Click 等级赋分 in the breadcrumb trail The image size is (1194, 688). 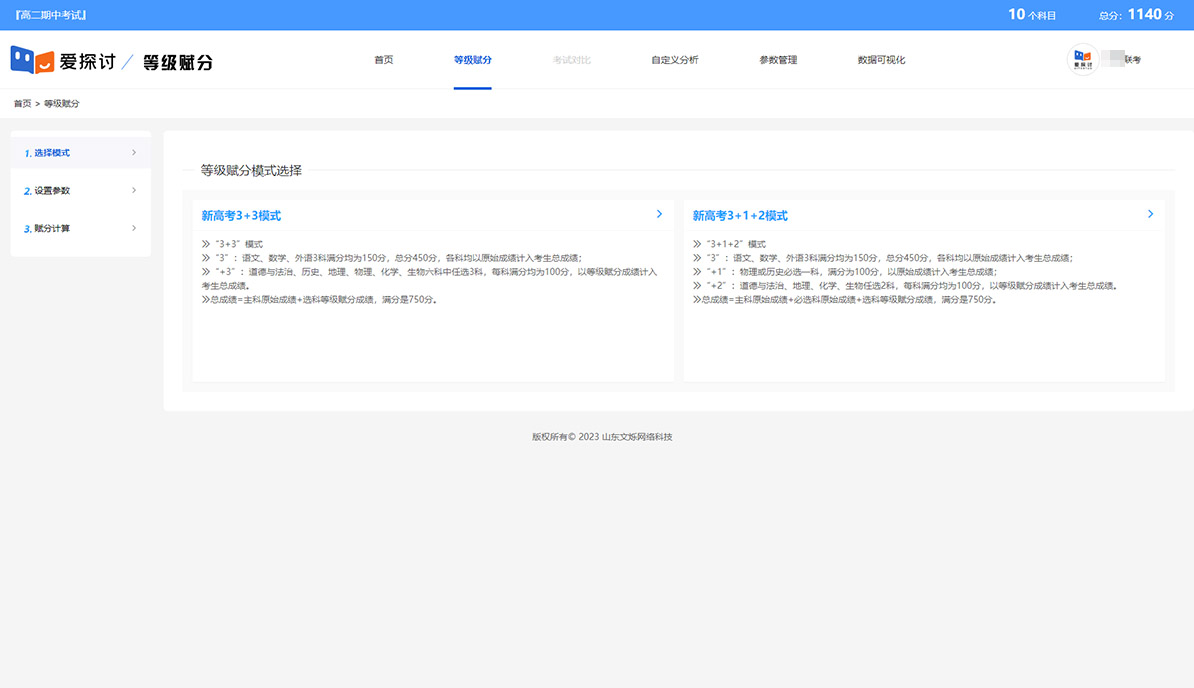click(62, 104)
